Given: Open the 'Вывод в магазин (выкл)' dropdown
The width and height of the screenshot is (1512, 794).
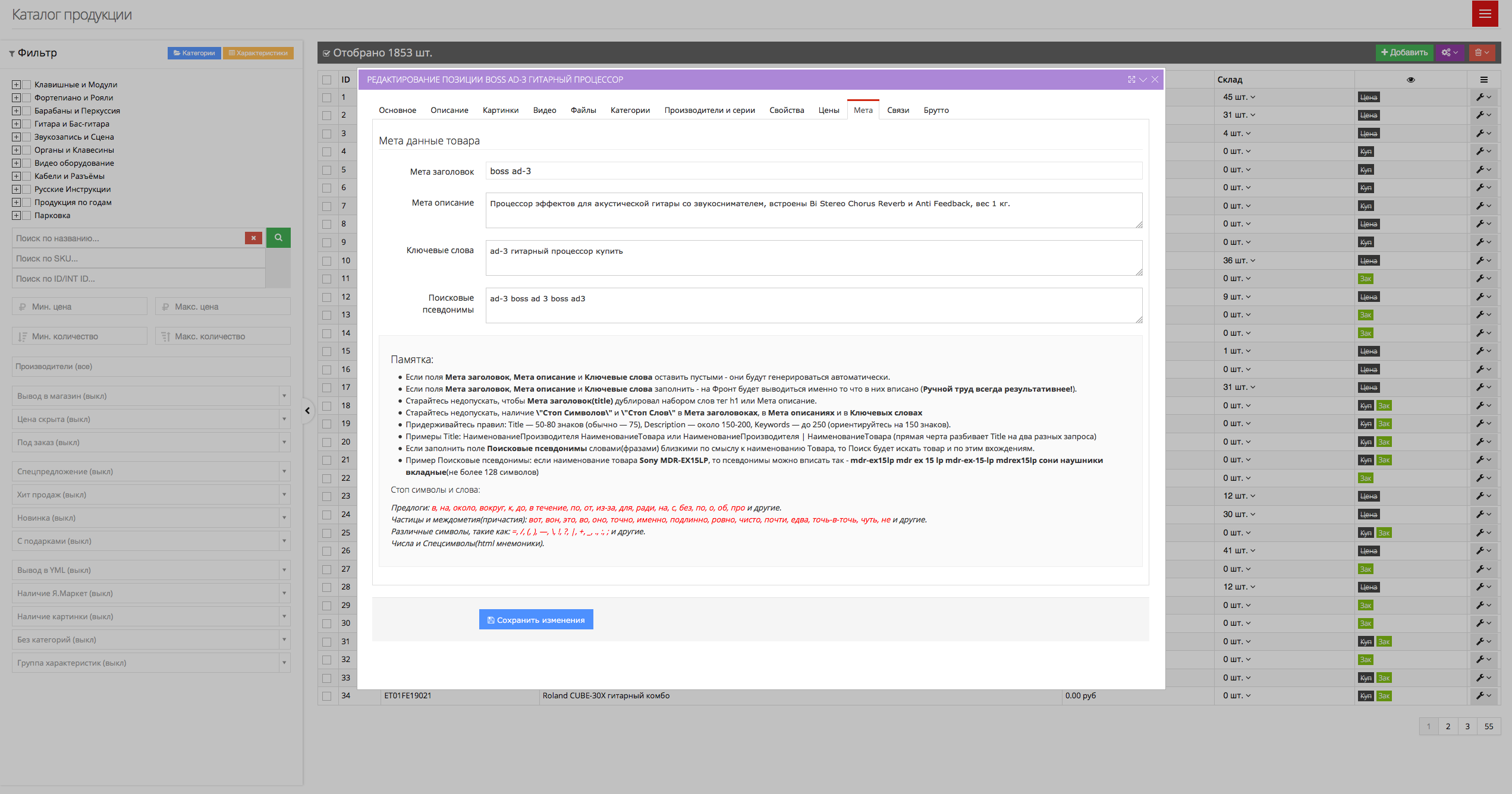Looking at the screenshot, I should [x=151, y=396].
